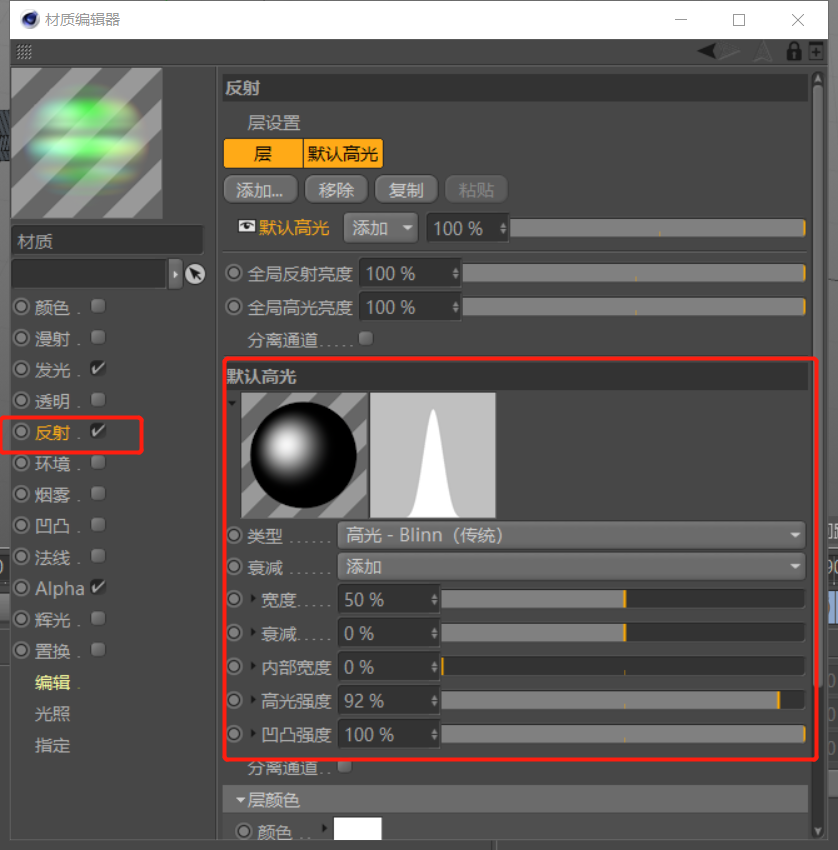Adjust the 高光强度 92 % slider
The width and height of the screenshot is (838, 850).
coord(623,700)
